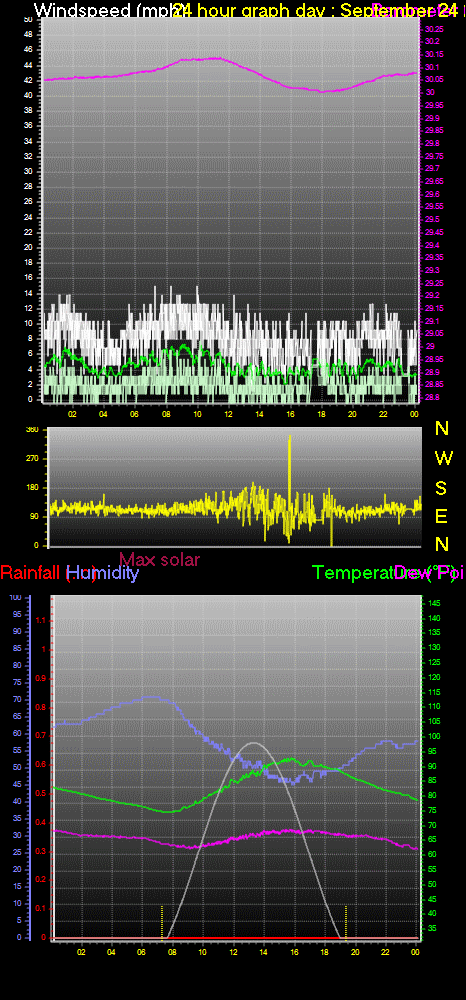Image resolution: width=466 pixels, height=1000 pixels.
Task: Click the E compass direction label
Action: click(441, 516)
